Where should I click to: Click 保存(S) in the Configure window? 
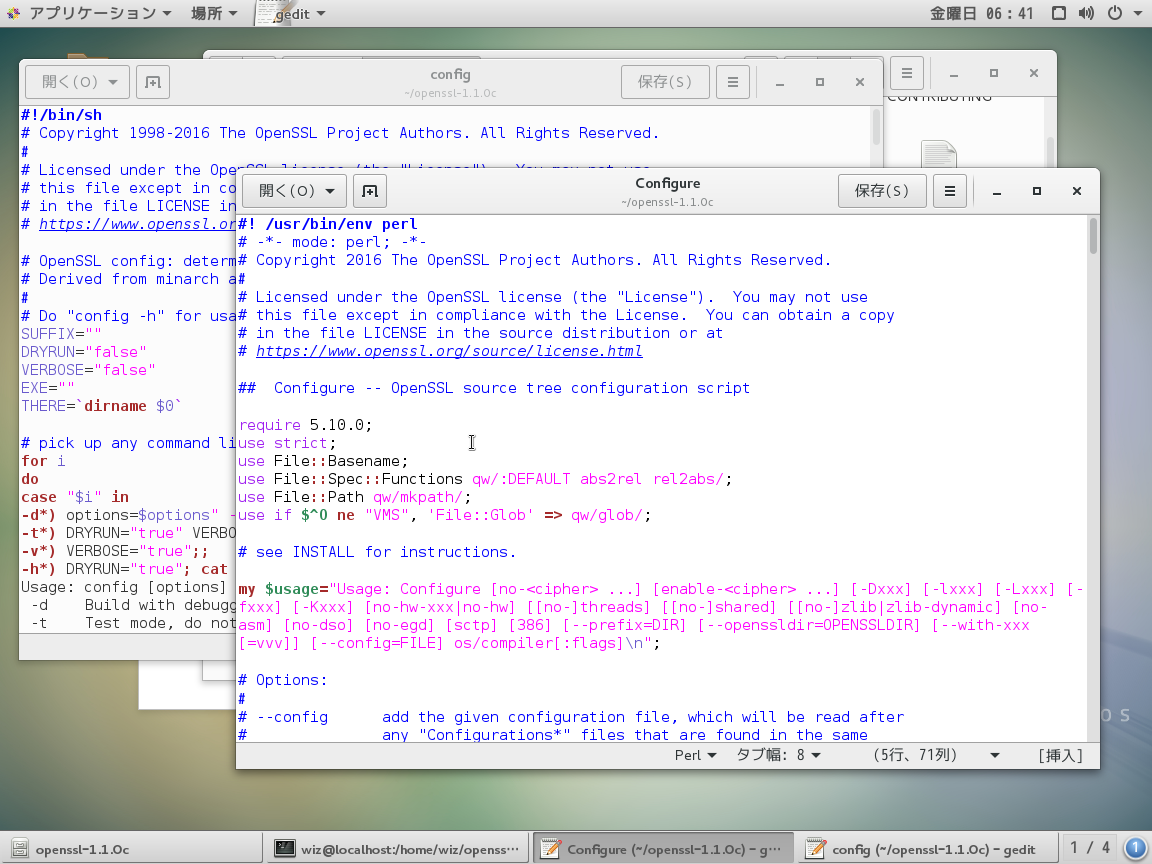coord(882,191)
